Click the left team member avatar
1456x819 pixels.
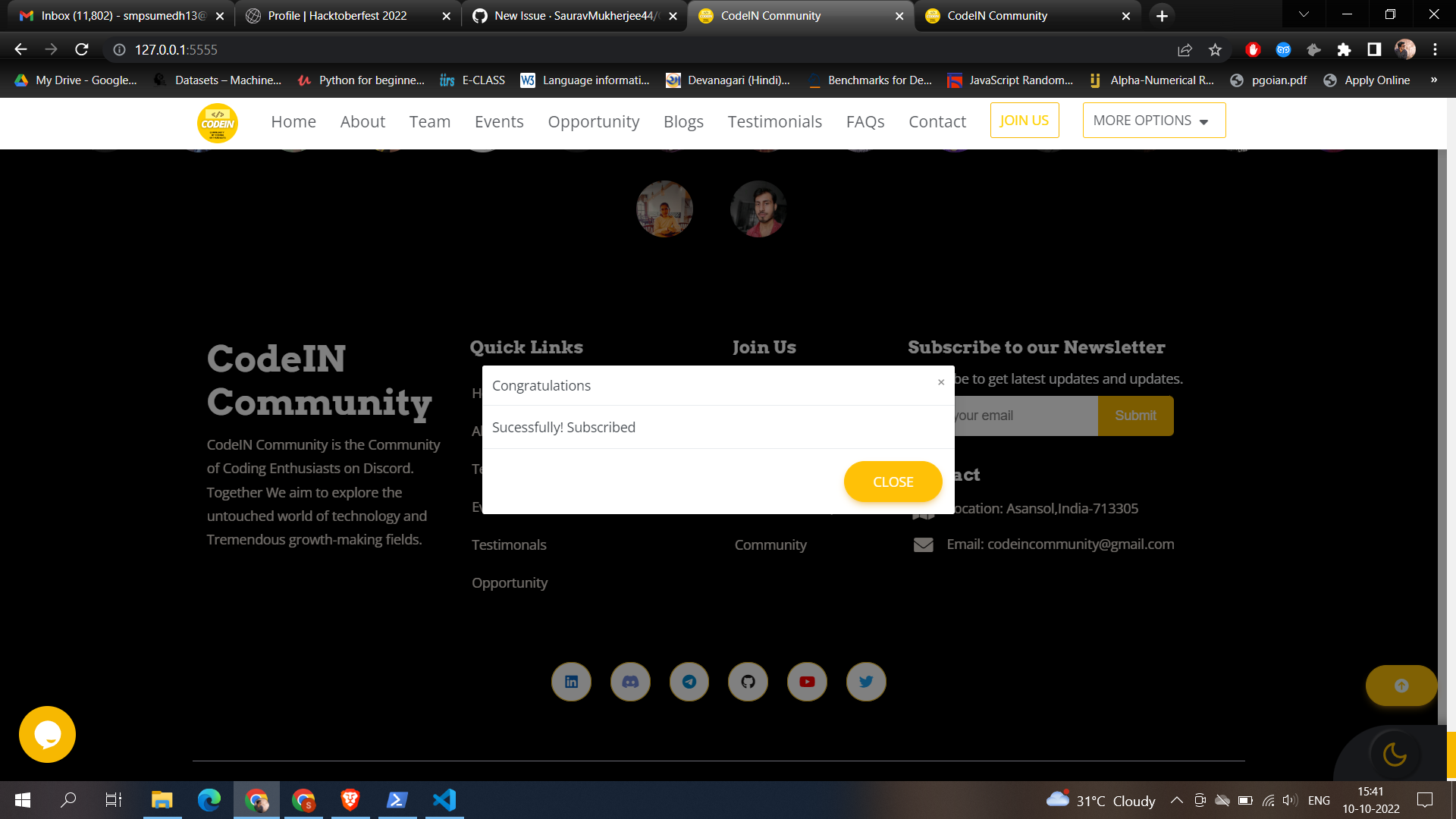point(664,209)
